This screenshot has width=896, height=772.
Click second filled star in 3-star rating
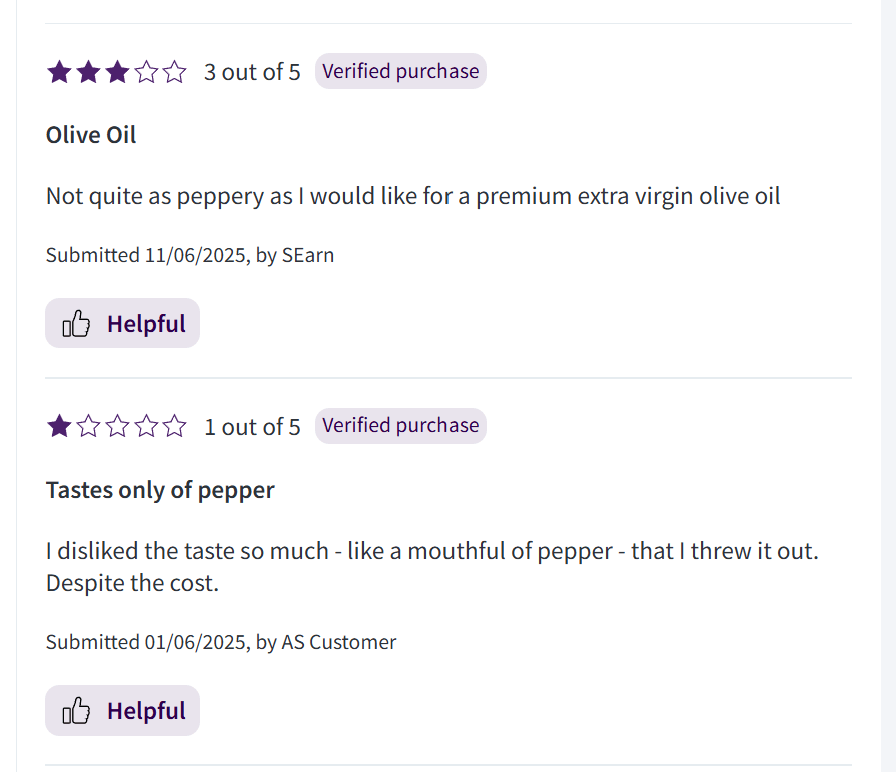click(89, 72)
